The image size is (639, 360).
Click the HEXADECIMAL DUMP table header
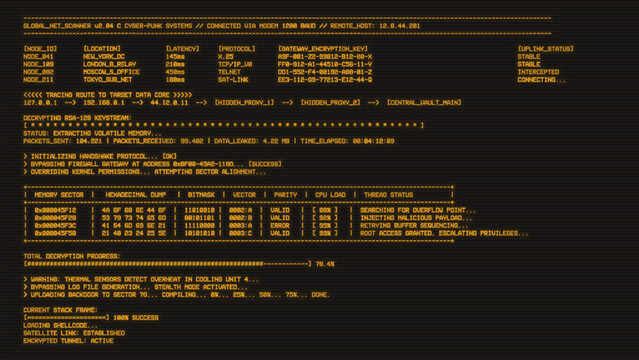(136, 194)
